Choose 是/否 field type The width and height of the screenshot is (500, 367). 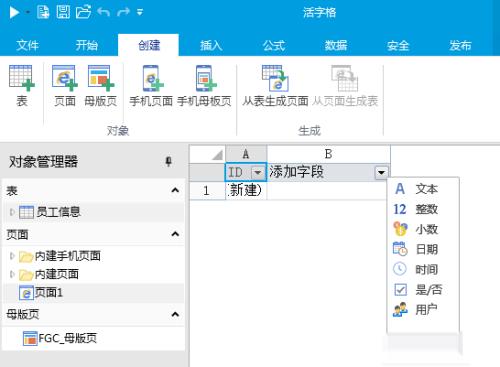(x=423, y=289)
